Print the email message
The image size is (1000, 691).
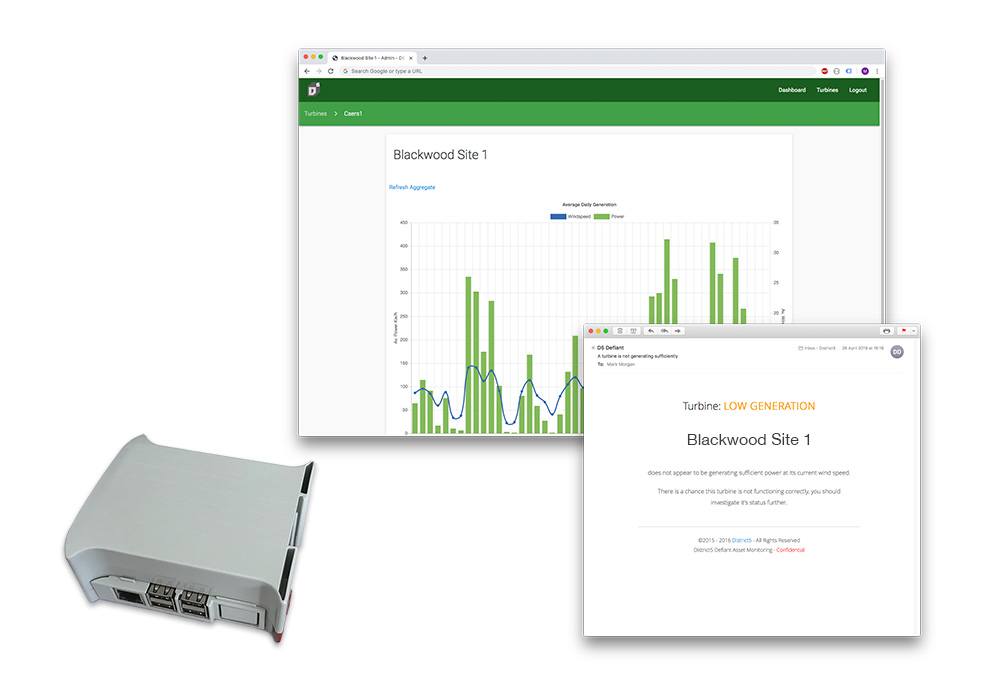pyautogui.click(x=886, y=331)
